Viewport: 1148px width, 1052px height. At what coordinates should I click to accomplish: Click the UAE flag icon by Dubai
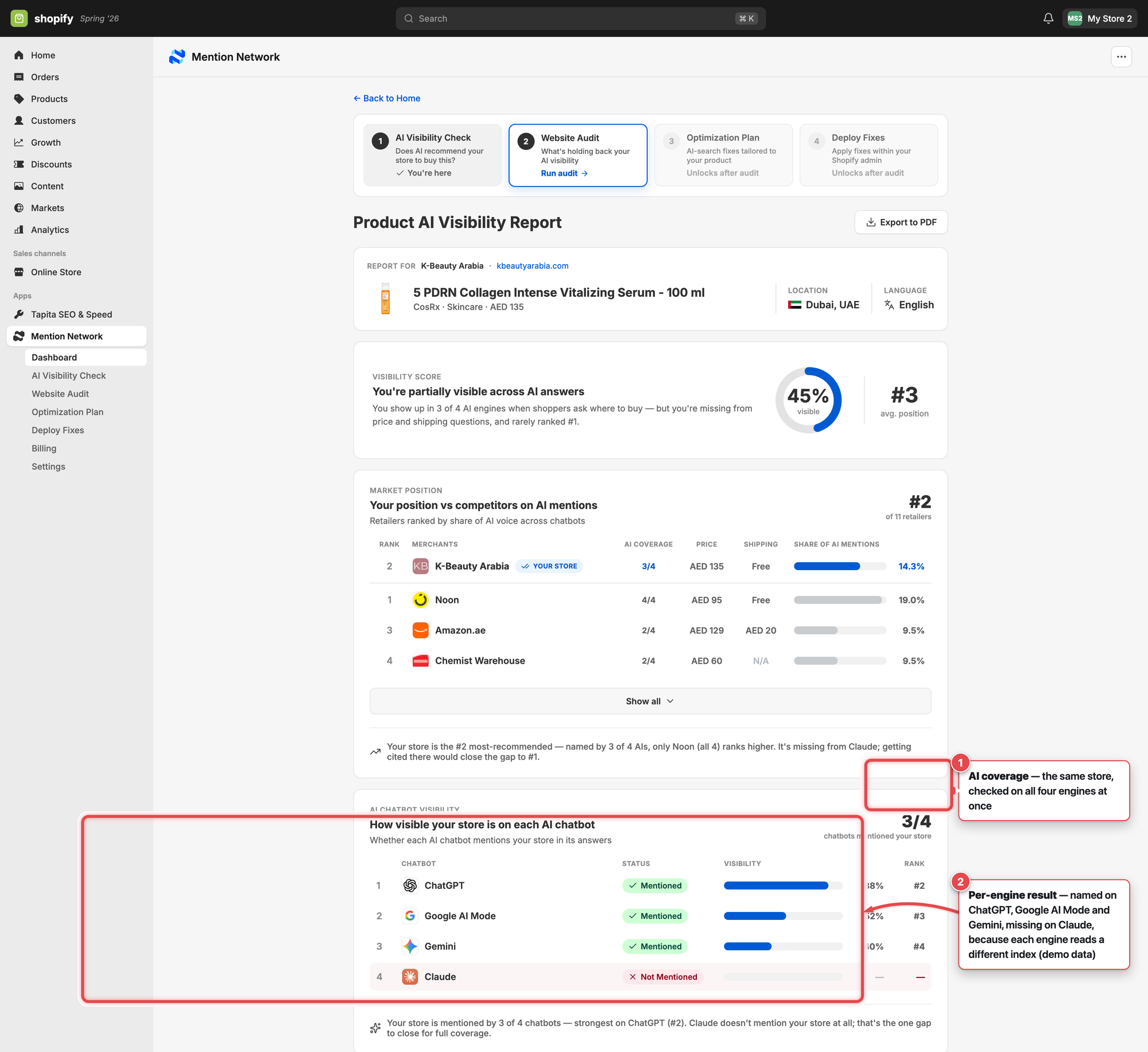[x=795, y=305]
